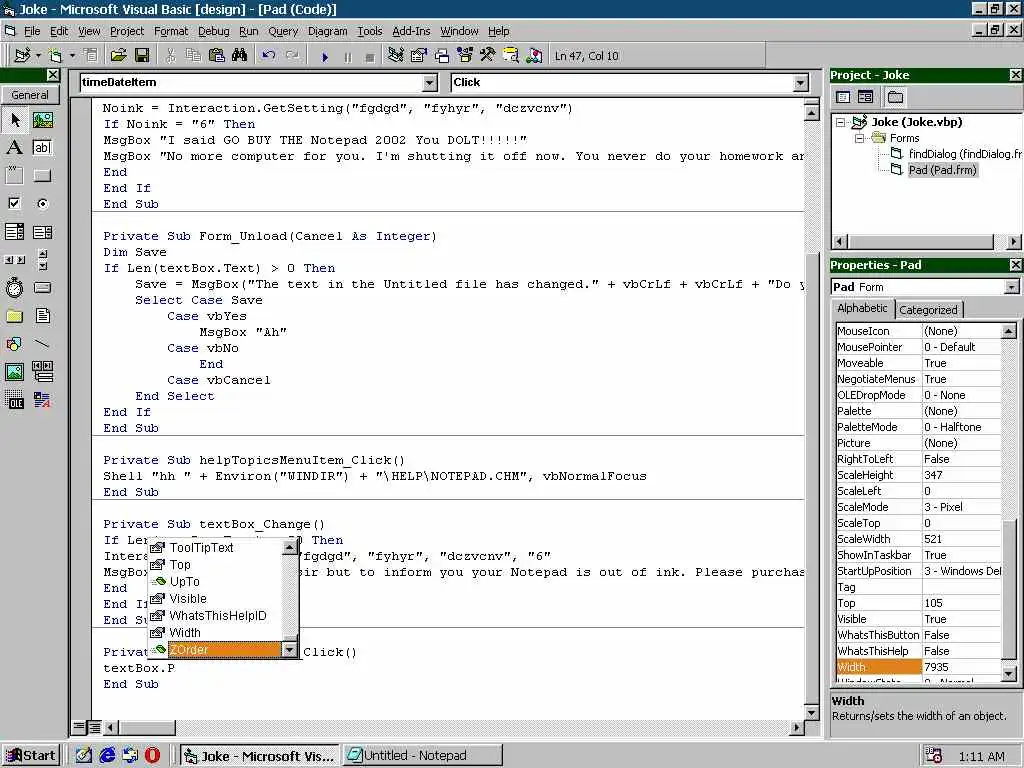Select the CheckBox control tool

coord(14,204)
